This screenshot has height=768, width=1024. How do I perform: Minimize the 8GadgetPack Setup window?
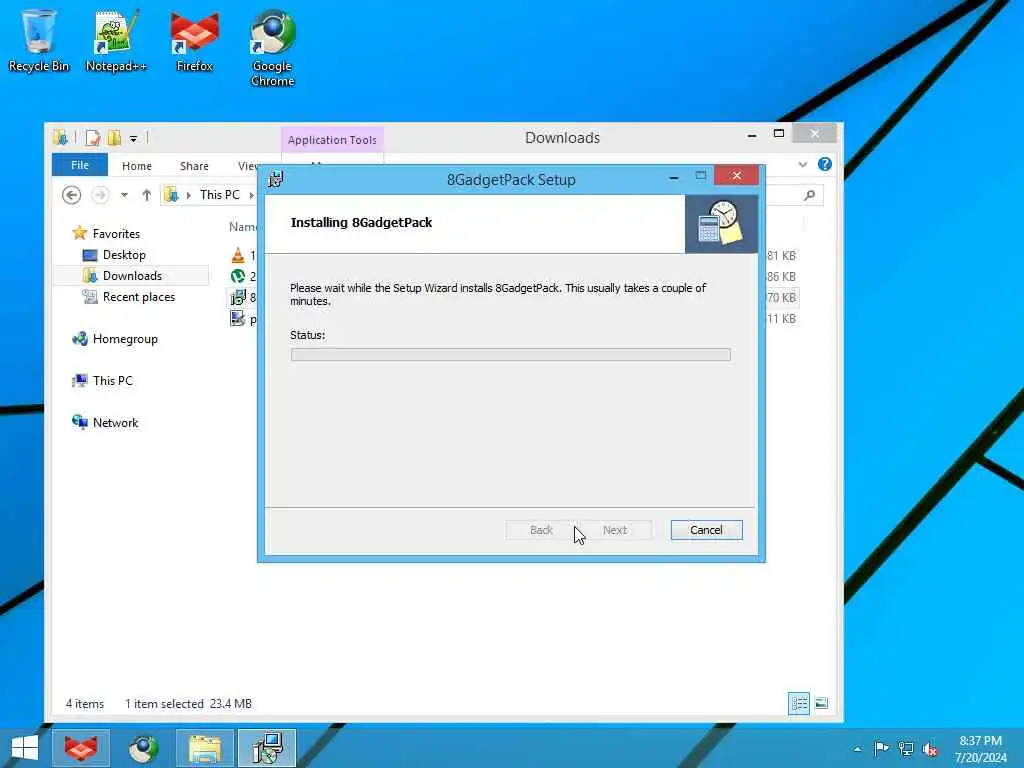click(x=673, y=176)
